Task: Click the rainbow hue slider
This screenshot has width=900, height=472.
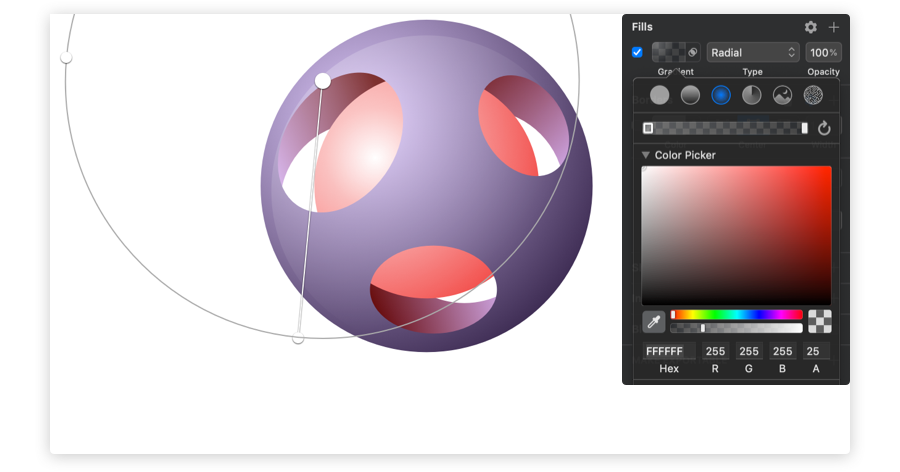Action: (x=736, y=314)
